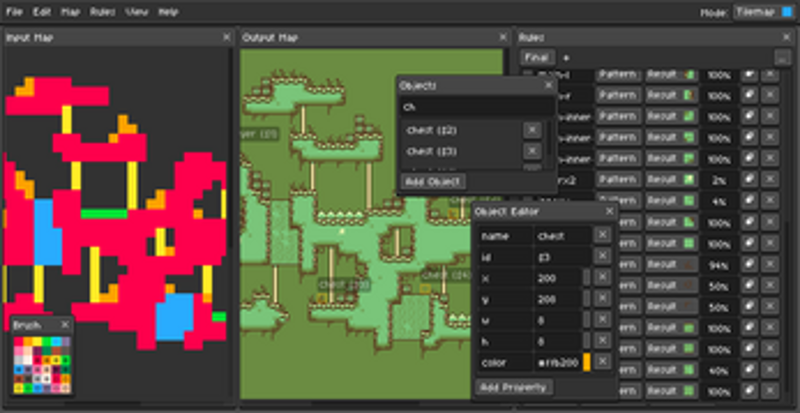Remove Chest (22) with its X icon
Image resolution: width=800 pixels, height=413 pixels.
click(x=532, y=130)
